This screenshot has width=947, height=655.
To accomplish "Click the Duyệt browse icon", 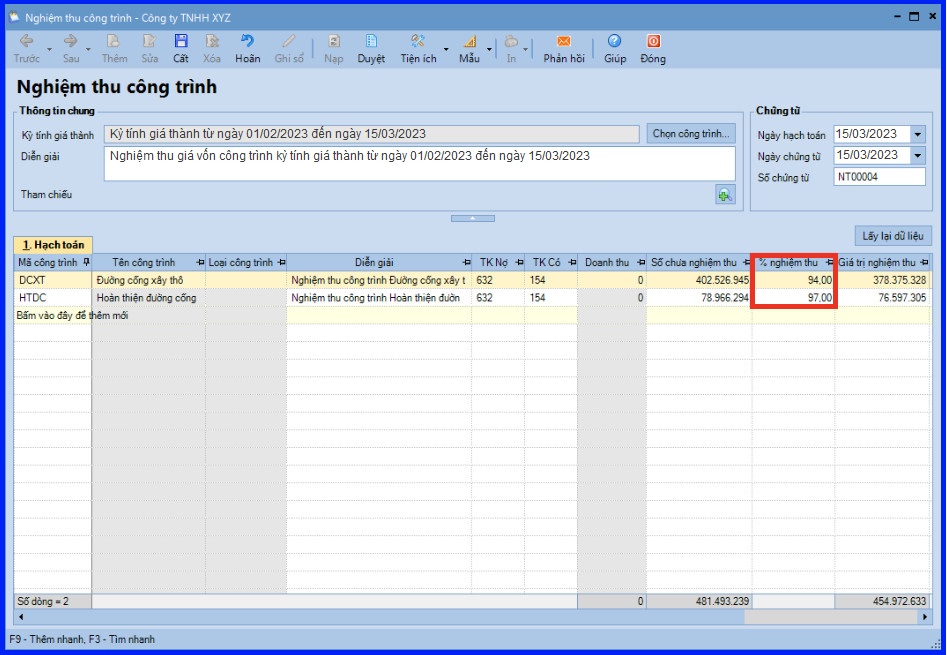I will (371, 41).
